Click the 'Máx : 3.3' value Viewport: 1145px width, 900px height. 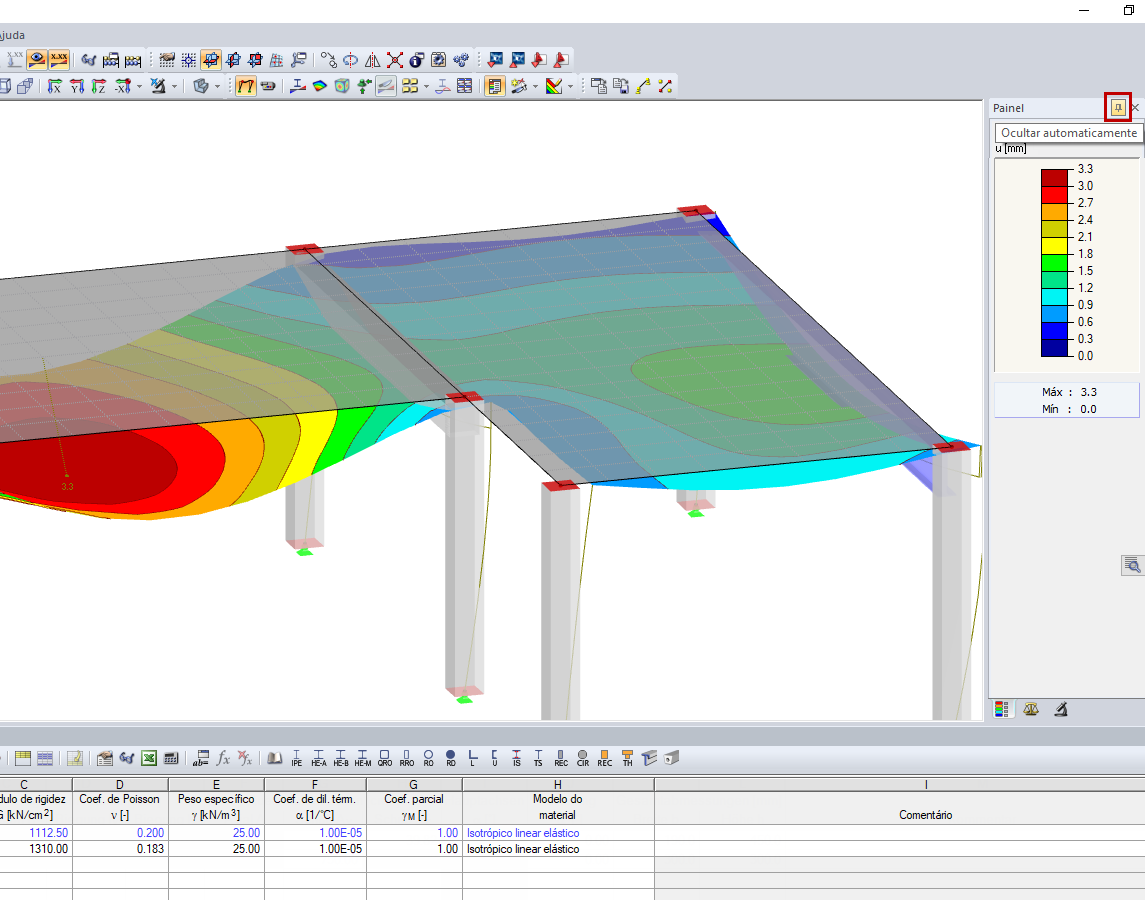pyautogui.click(x=1069, y=392)
